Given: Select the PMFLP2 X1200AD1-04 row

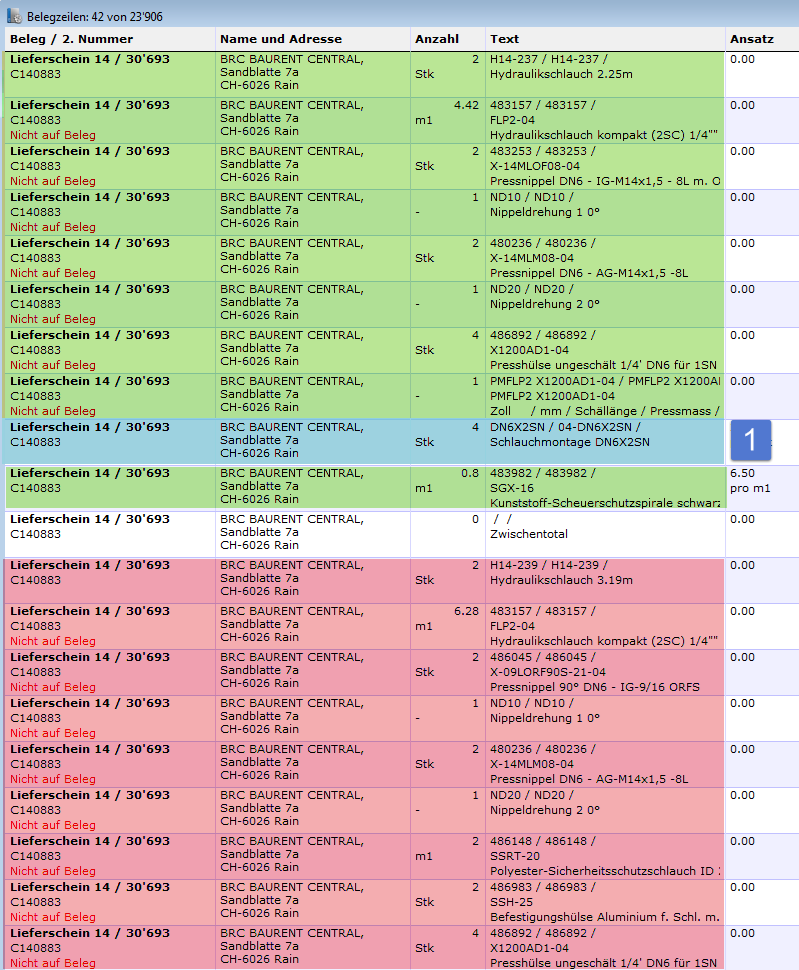Looking at the screenshot, I should coord(604,396).
